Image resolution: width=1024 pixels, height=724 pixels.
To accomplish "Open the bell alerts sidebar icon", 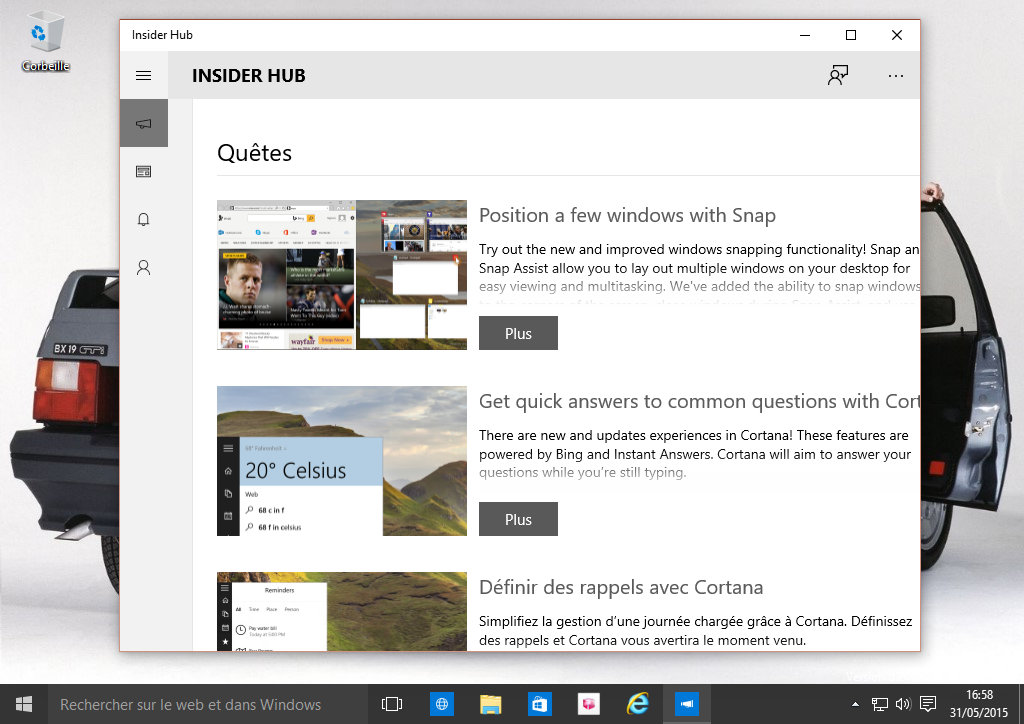I will tap(144, 219).
